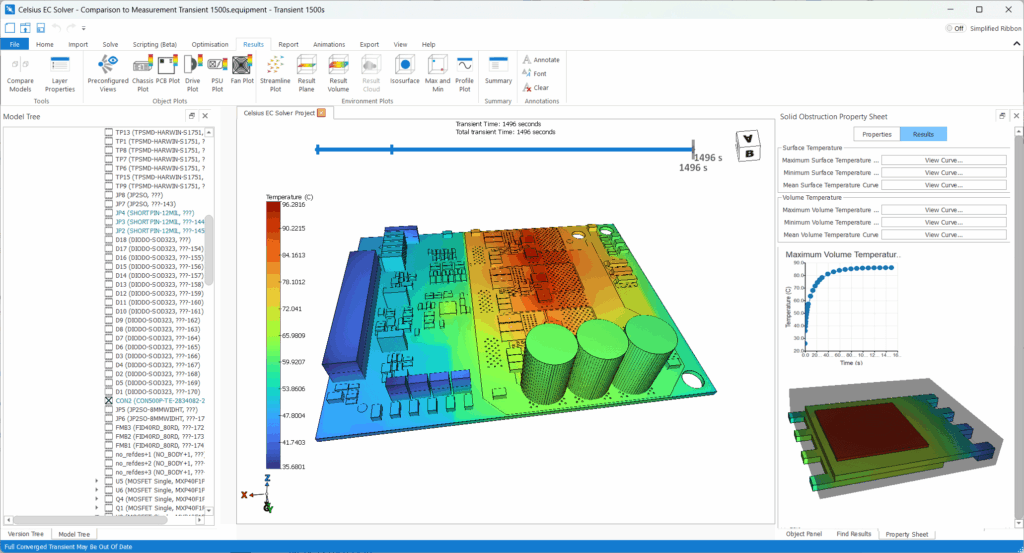Open the Optimisation ribbon tab
The width and height of the screenshot is (1024, 553).
pos(210,44)
